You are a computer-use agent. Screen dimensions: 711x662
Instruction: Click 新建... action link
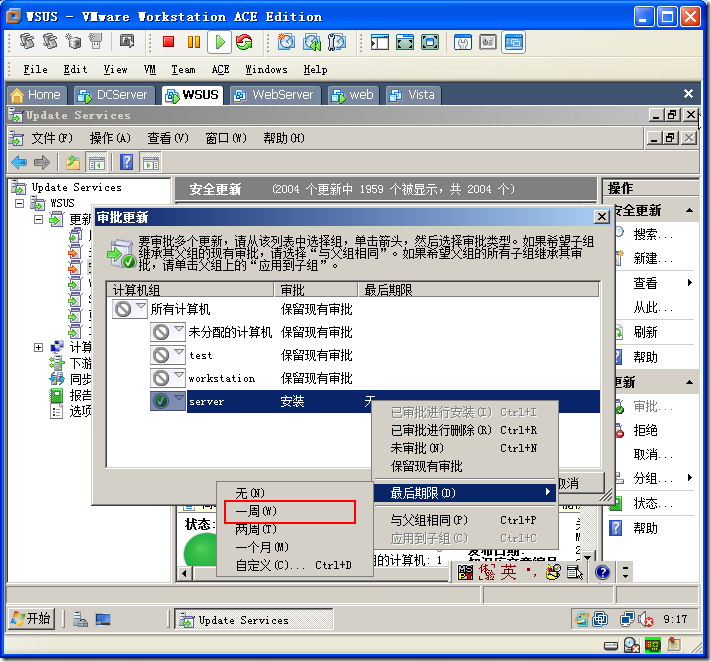(x=653, y=258)
